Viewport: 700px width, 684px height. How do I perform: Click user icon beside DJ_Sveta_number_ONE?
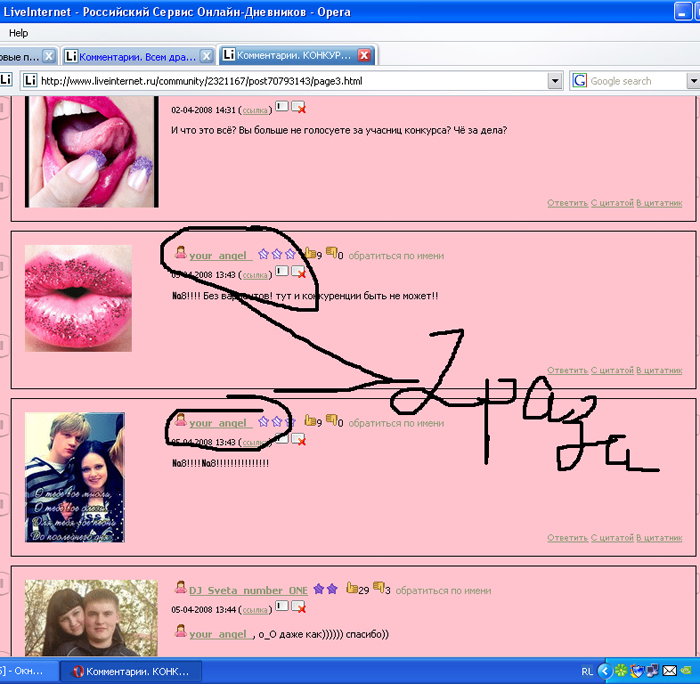pos(180,587)
